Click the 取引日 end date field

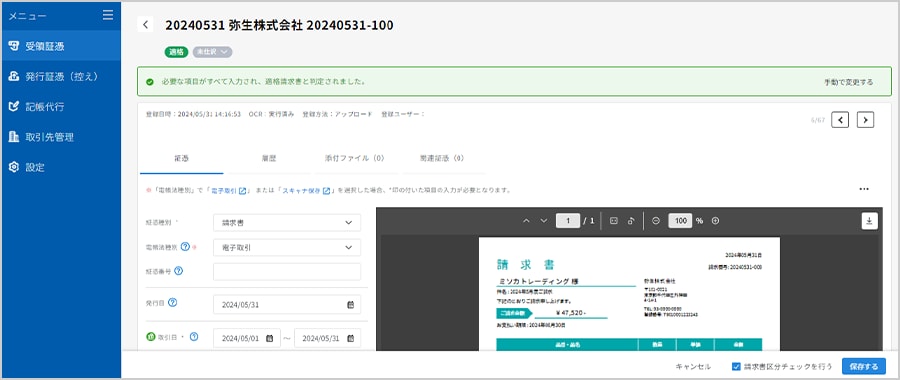(327, 338)
